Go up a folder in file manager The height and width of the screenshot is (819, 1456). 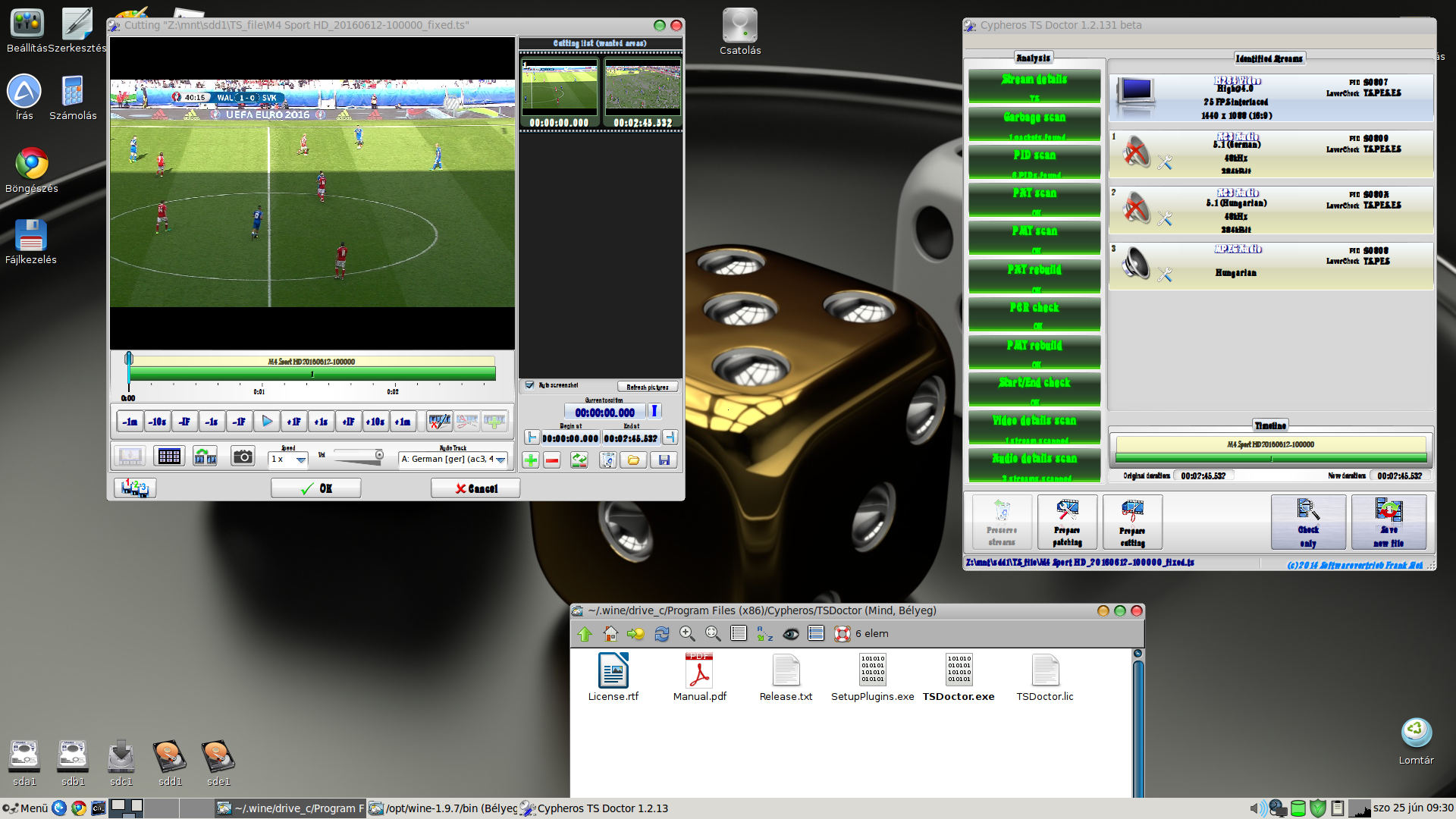point(585,634)
